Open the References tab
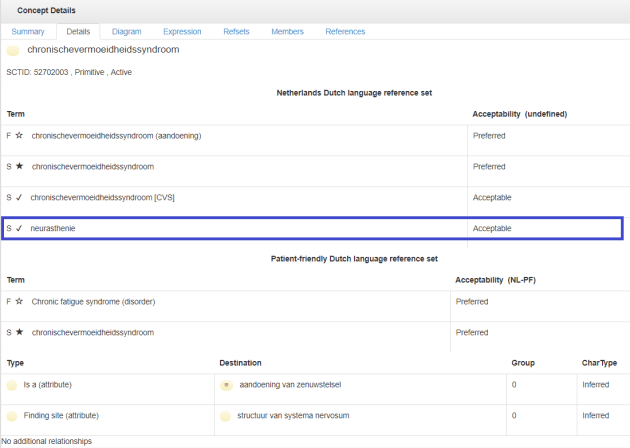Screen dimensions: 630x448 point(345,32)
